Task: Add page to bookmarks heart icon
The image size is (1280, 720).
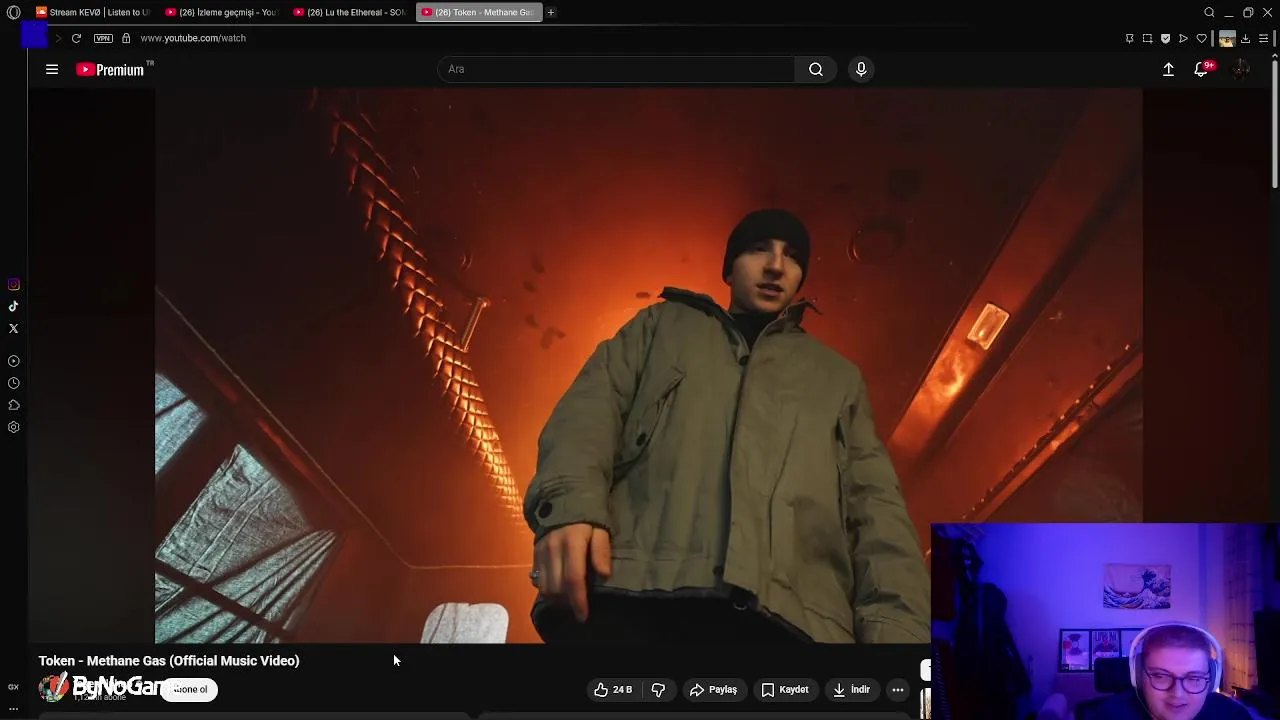Action: (x=1202, y=38)
